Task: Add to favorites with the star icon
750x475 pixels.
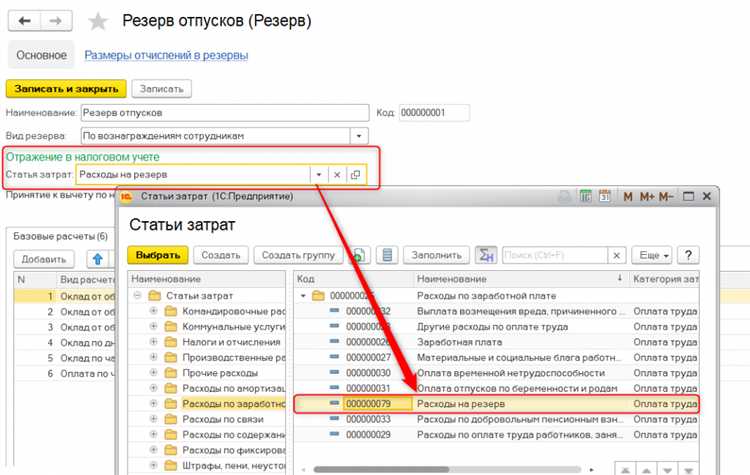Action: [98, 22]
